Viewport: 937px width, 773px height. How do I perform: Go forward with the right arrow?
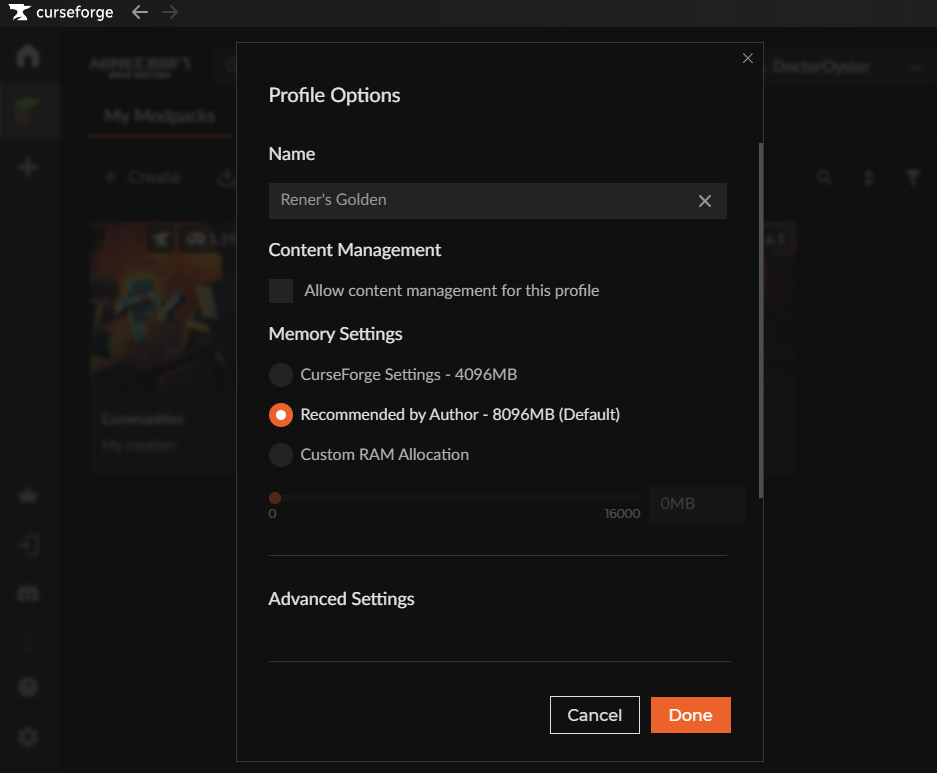(x=170, y=12)
